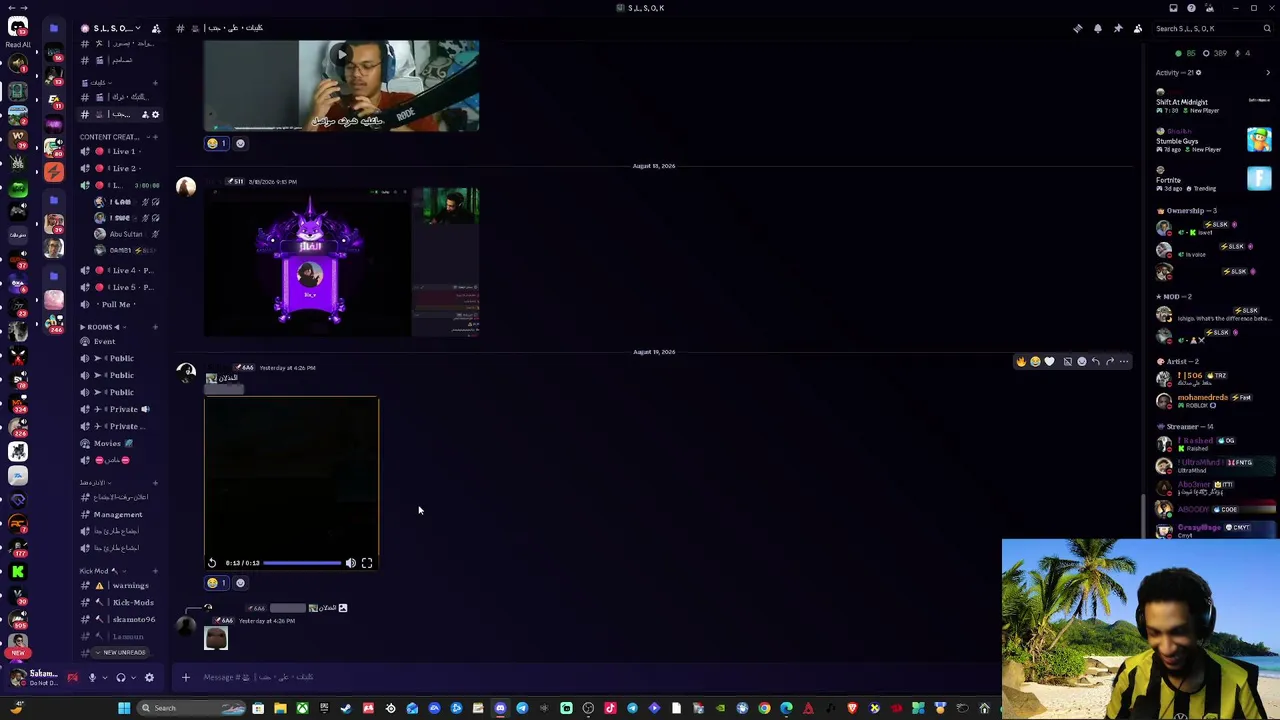The height and width of the screenshot is (720, 1280).
Task: Open the user profile status panel
Action: coord(34,677)
